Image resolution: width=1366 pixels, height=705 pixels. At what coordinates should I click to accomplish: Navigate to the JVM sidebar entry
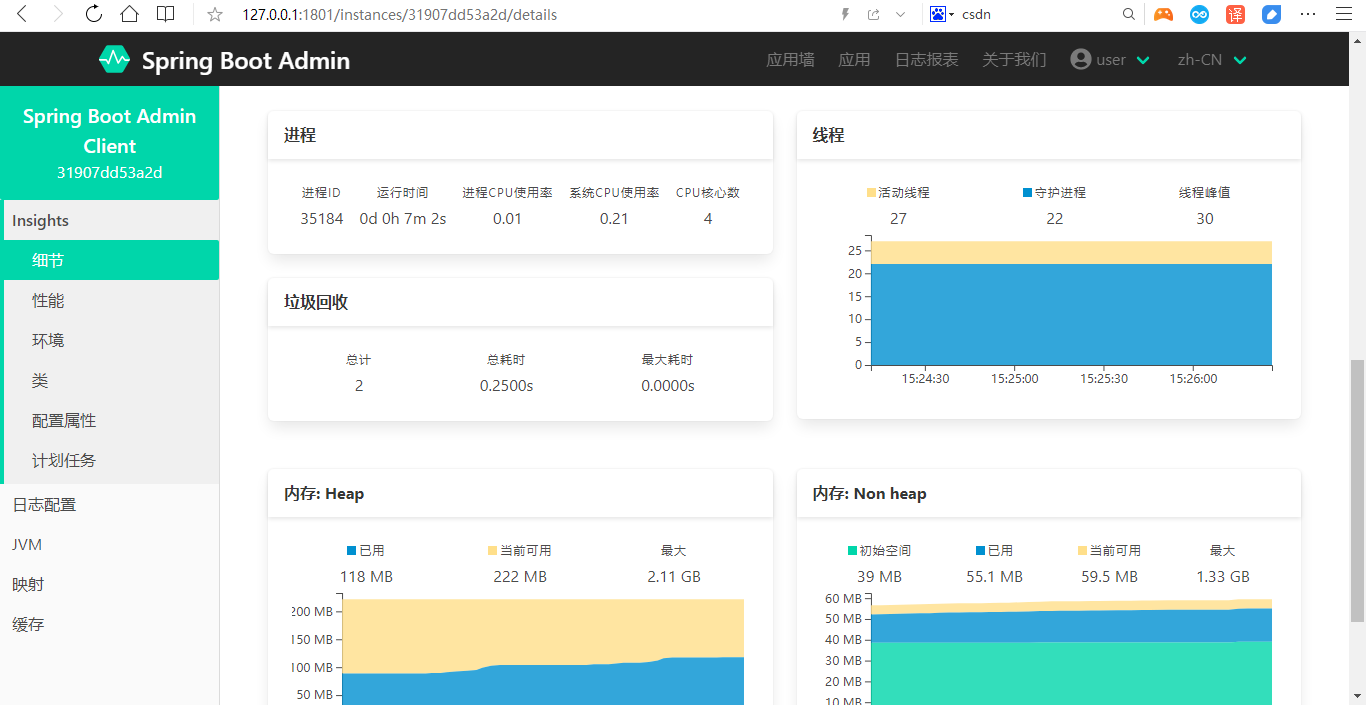coord(27,544)
